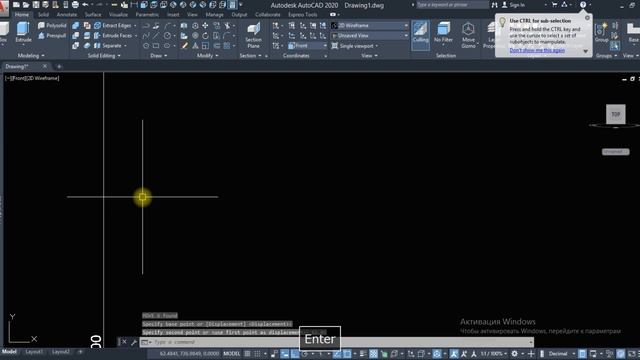Click the viewport label Front 2D Wireframe
The image size is (640, 360).
(32, 78)
